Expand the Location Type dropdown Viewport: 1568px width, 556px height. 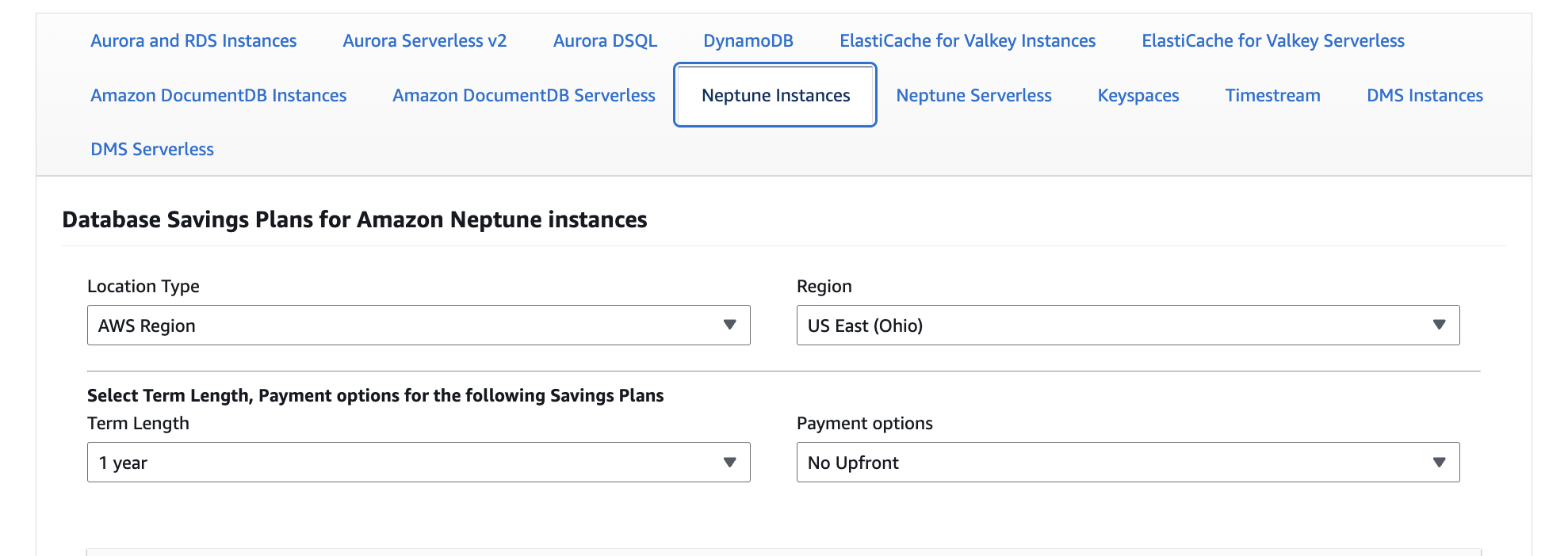[418, 326]
